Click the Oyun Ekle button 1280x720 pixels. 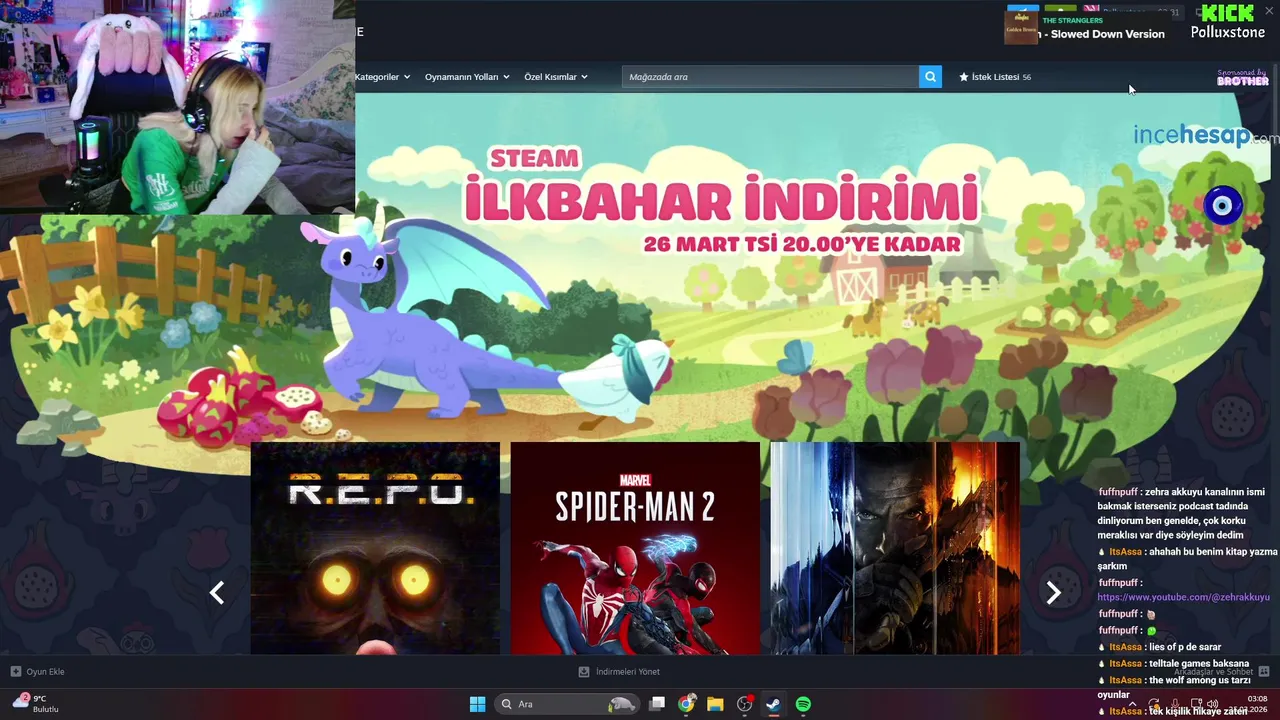tap(37, 672)
